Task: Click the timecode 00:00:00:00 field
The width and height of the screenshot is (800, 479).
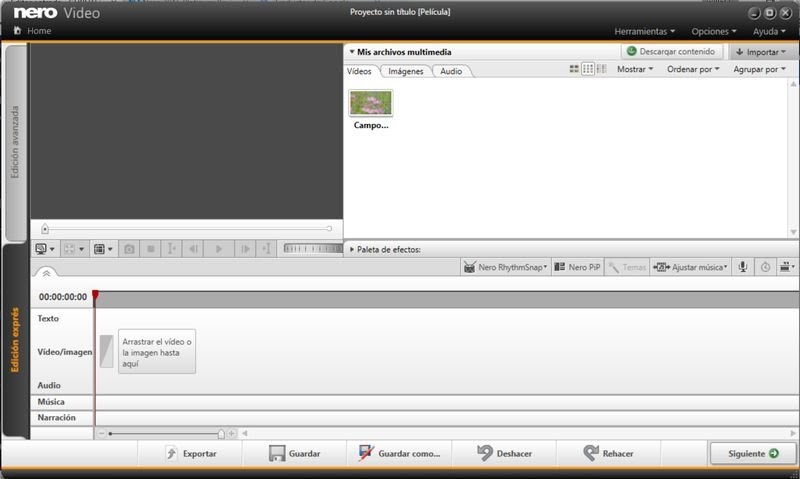Action: (63, 297)
